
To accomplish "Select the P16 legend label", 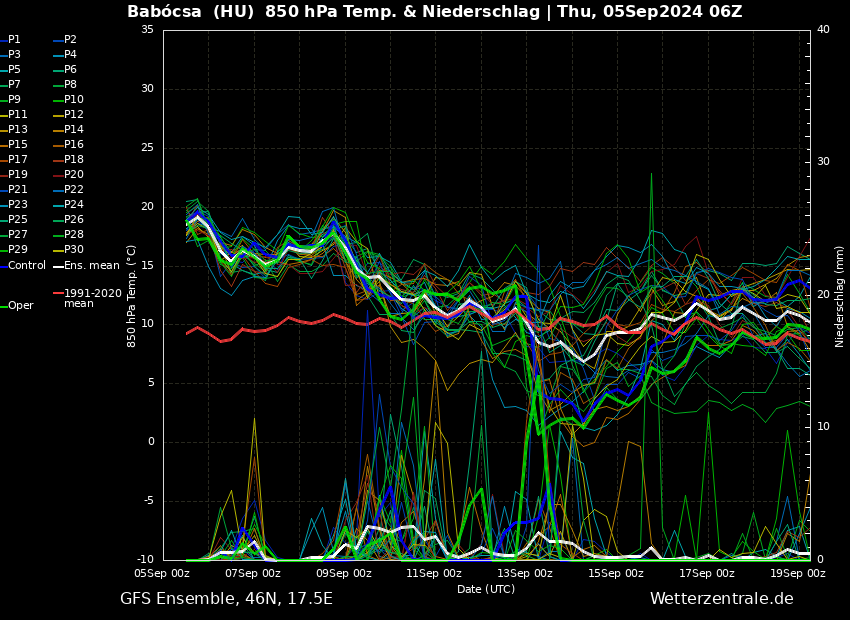I will tap(73, 145).
